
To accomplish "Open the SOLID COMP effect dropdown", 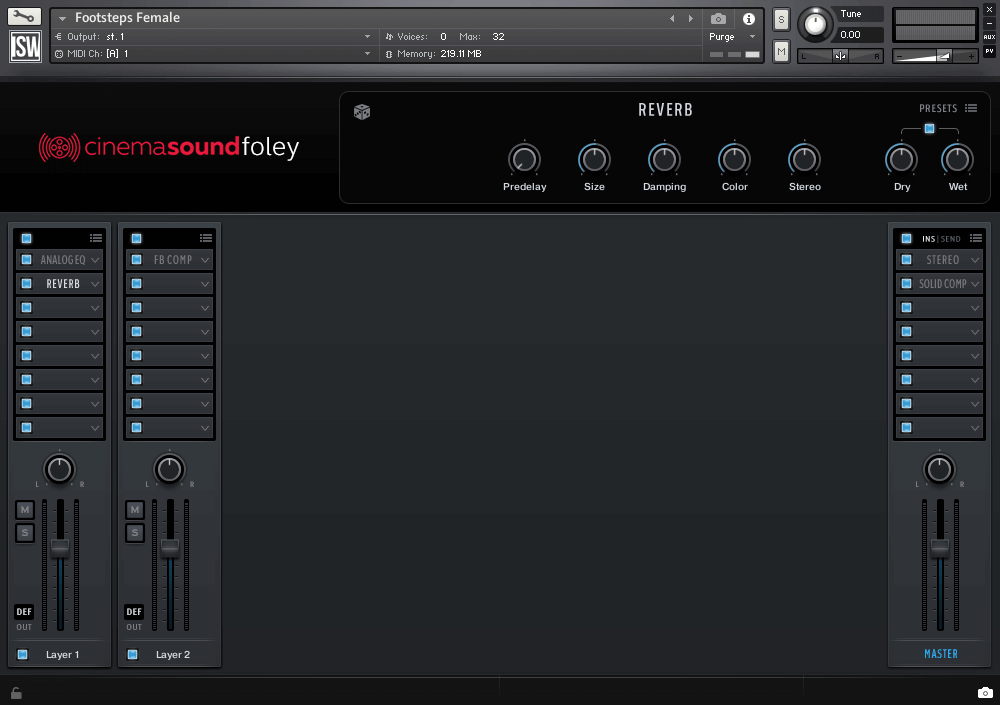I will pos(975,283).
